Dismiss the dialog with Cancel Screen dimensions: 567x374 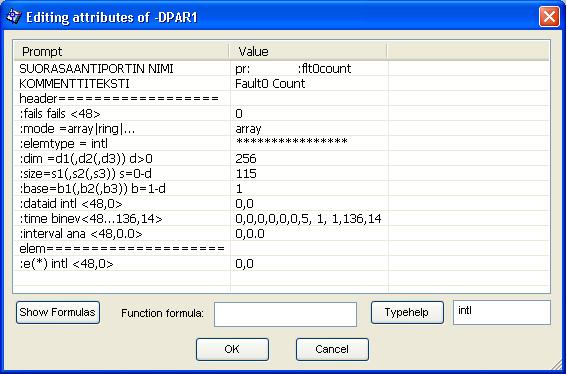coord(332,349)
